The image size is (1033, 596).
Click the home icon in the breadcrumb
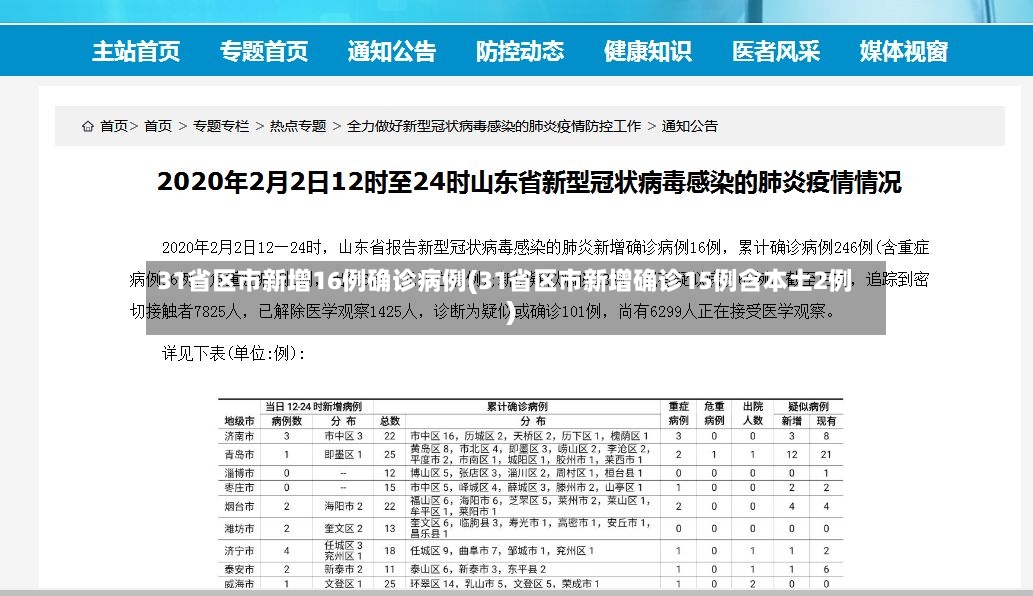88,126
